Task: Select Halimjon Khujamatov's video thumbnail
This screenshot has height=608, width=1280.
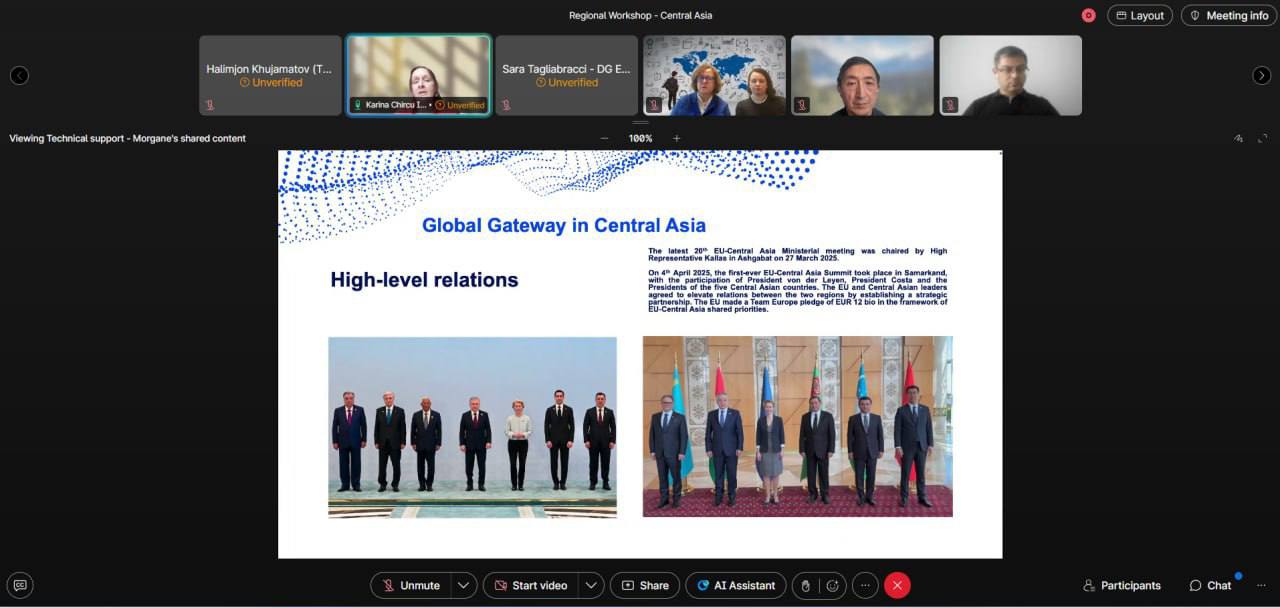Action: pos(270,75)
